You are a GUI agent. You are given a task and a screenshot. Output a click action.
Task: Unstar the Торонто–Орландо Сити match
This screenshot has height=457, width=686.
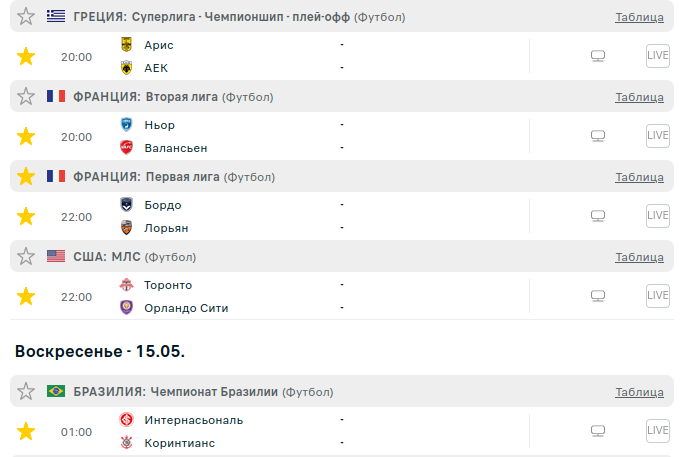point(26,296)
